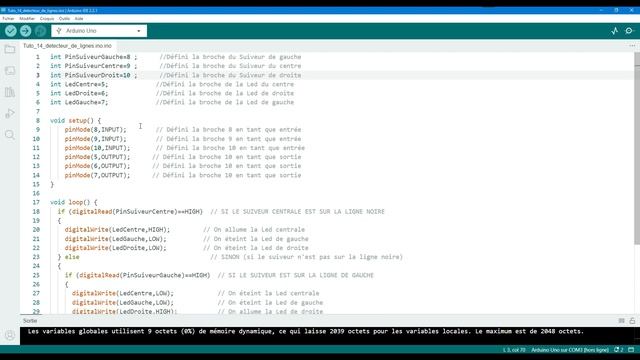Open the Aide menu
Viewport: 640px width, 360px height.
point(79,18)
